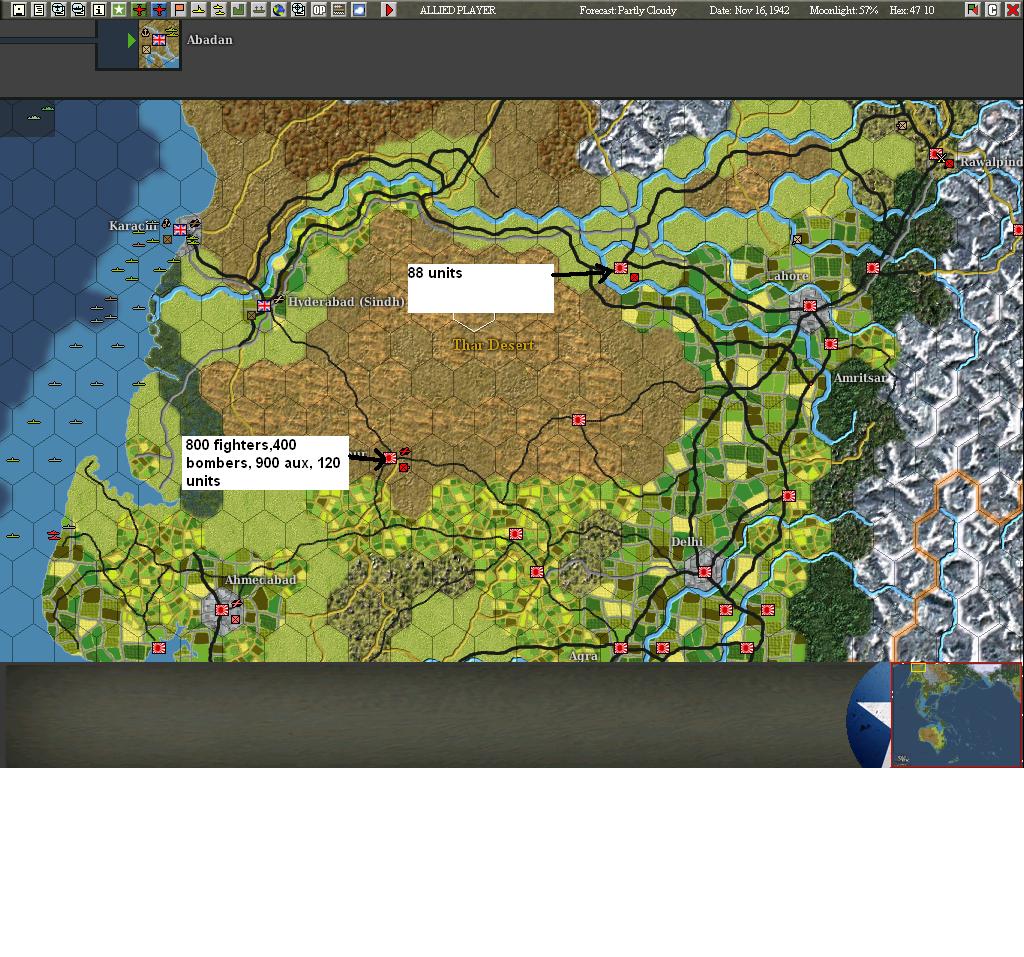
Task: Select Japanese airbase beside '800 fighters' note
Action: coord(390,458)
